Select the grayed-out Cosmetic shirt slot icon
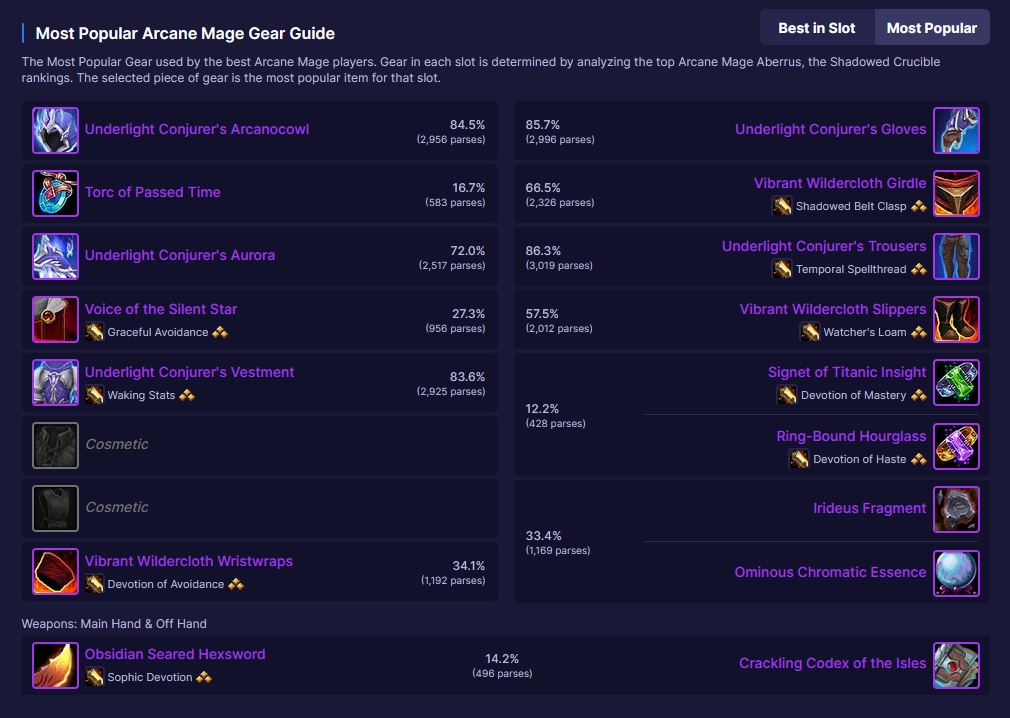The width and height of the screenshot is (1010, 718). [x=55, y=444]
